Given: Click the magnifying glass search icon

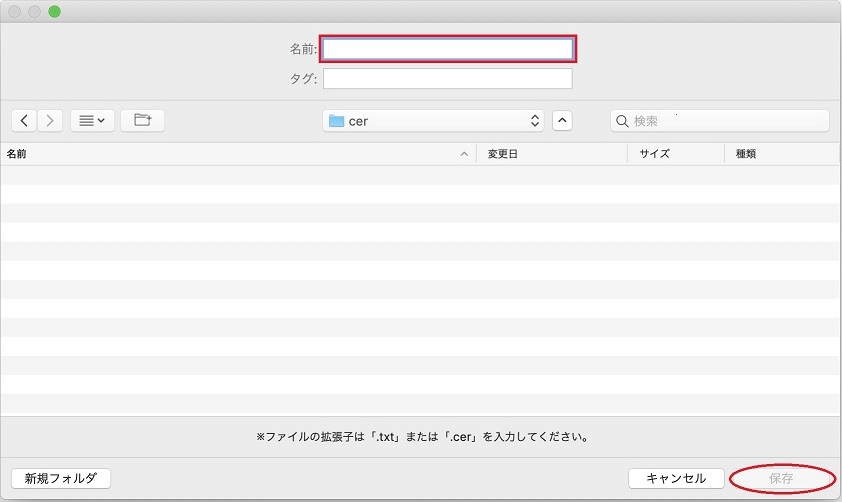Looking at the screenshot, I should (x=623, y=121).
